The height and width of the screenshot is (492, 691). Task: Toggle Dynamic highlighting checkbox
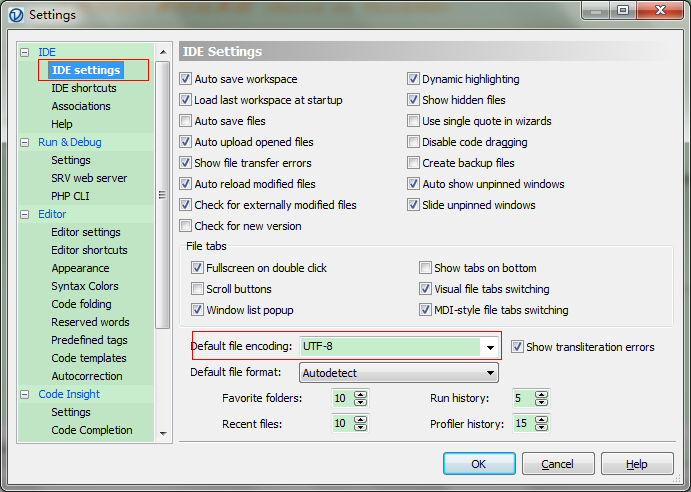(x=413, y=79)
